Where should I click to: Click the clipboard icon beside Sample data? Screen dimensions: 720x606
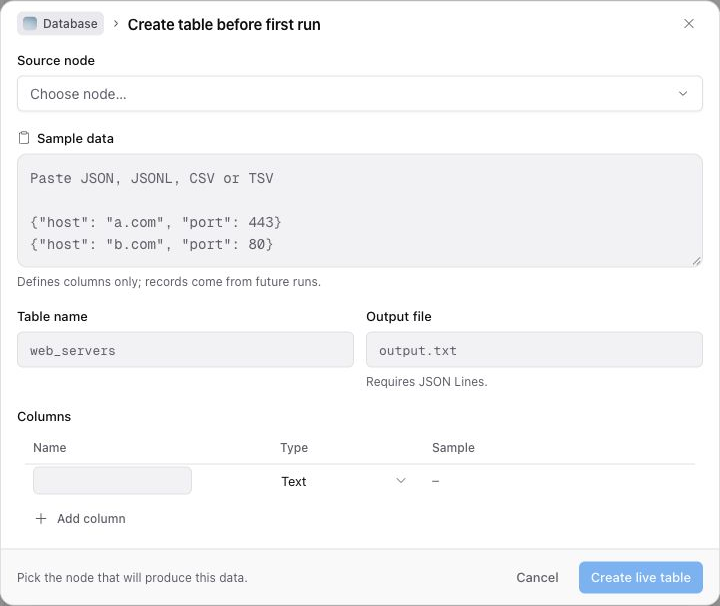pyautogui.click(x=24, y=138)
